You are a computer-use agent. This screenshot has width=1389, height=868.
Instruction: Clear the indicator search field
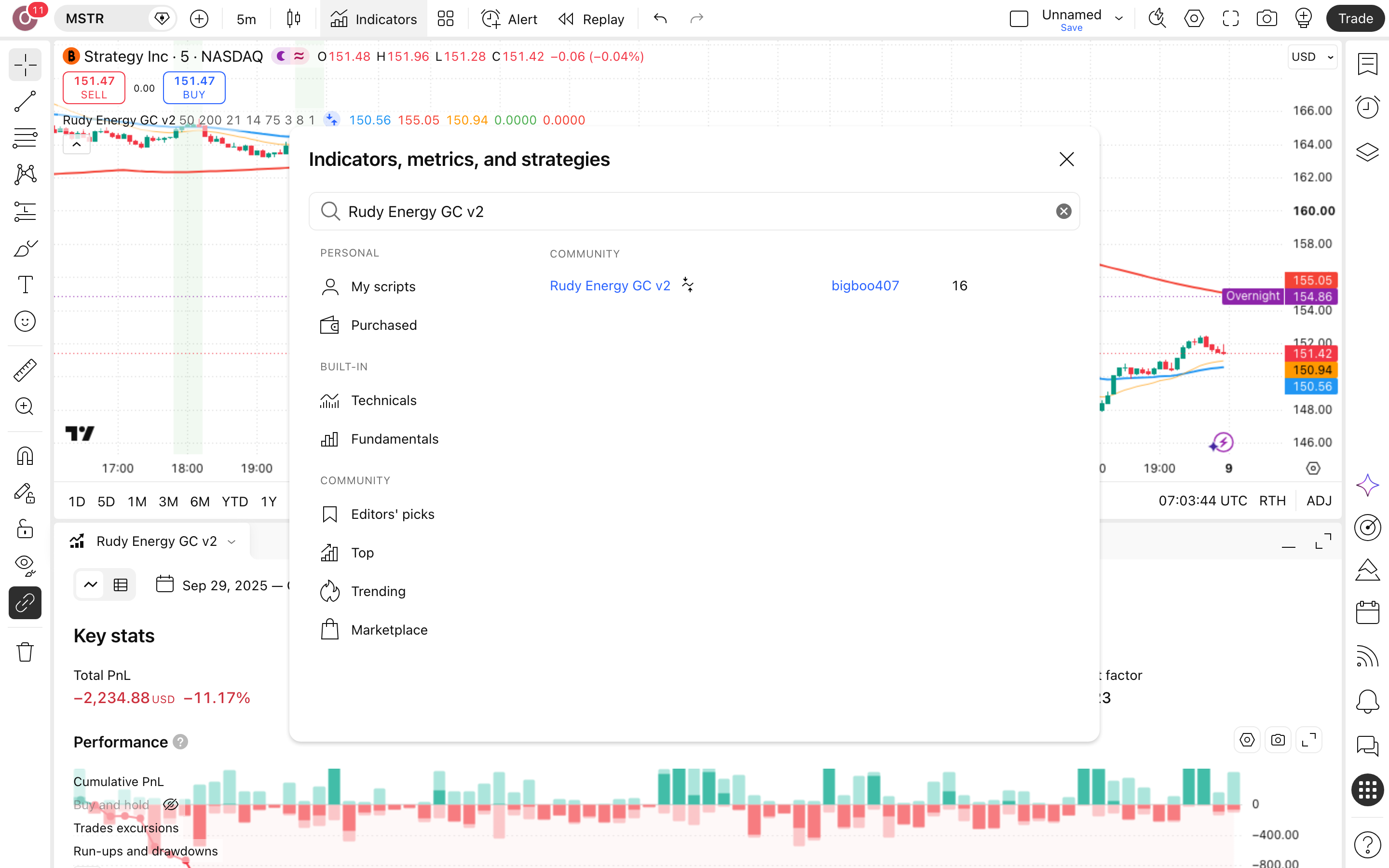click(x=1063, y=211)
